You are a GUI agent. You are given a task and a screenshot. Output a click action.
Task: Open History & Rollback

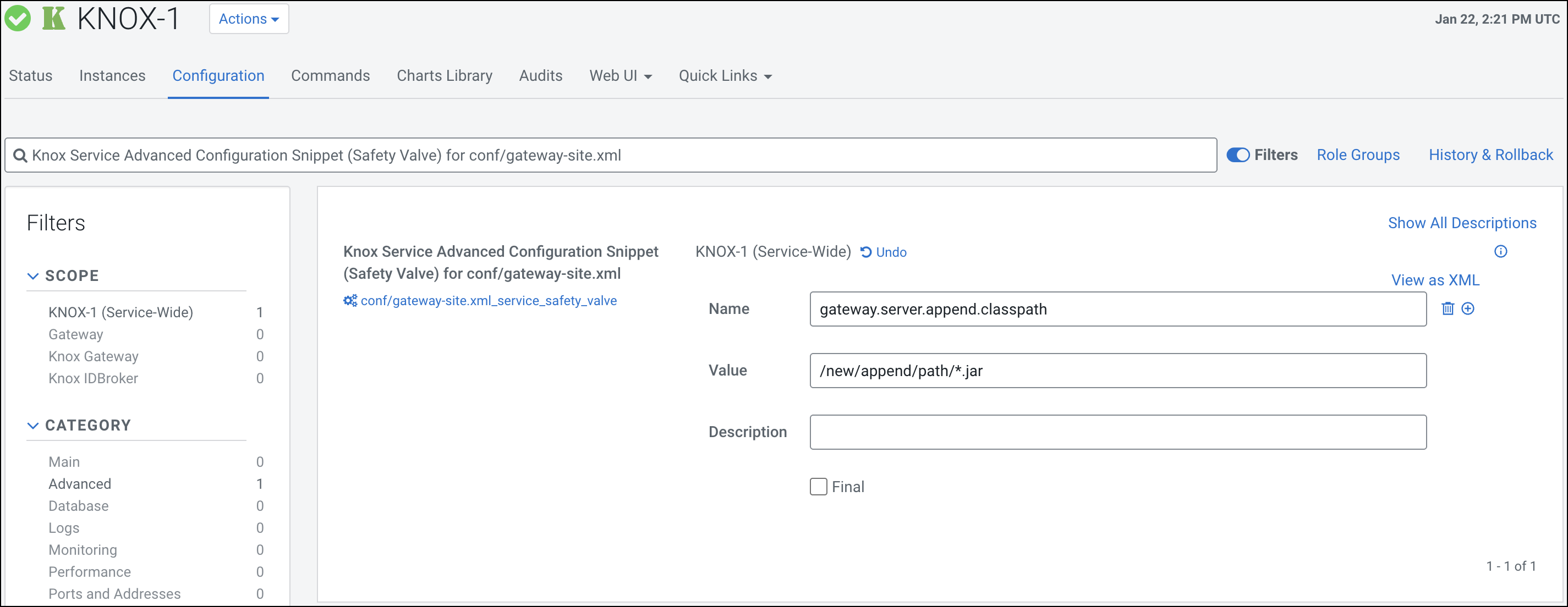point(1490,155)
